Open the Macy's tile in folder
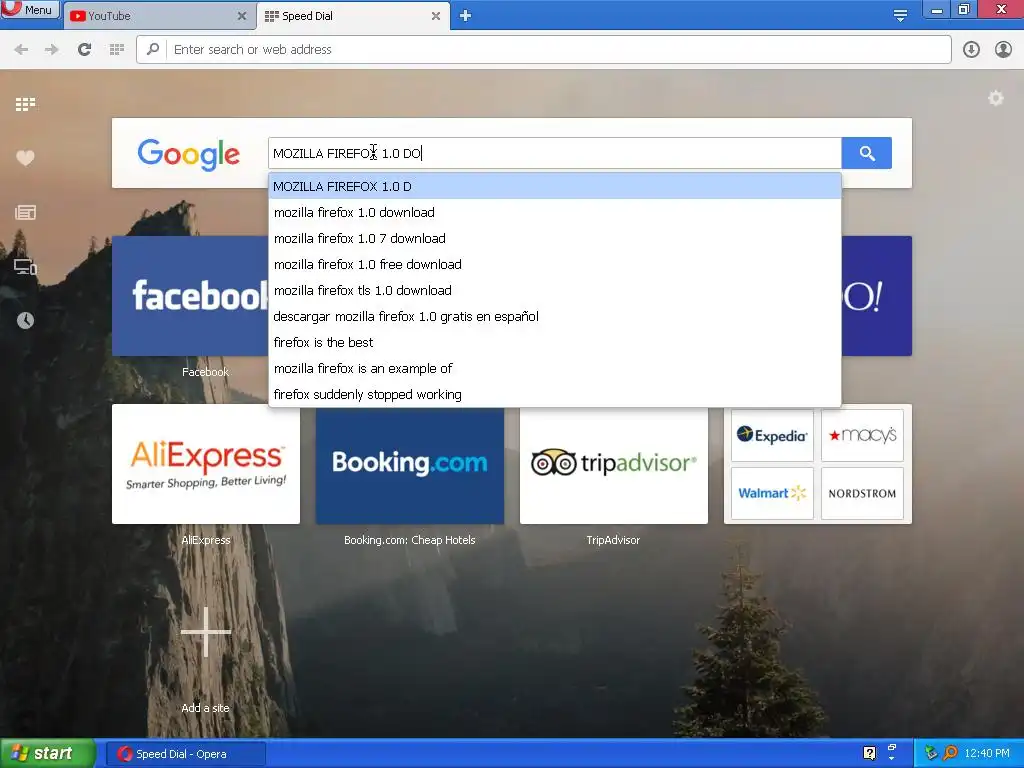Viewport: 1024px width, 768px height. pos(862,436)
